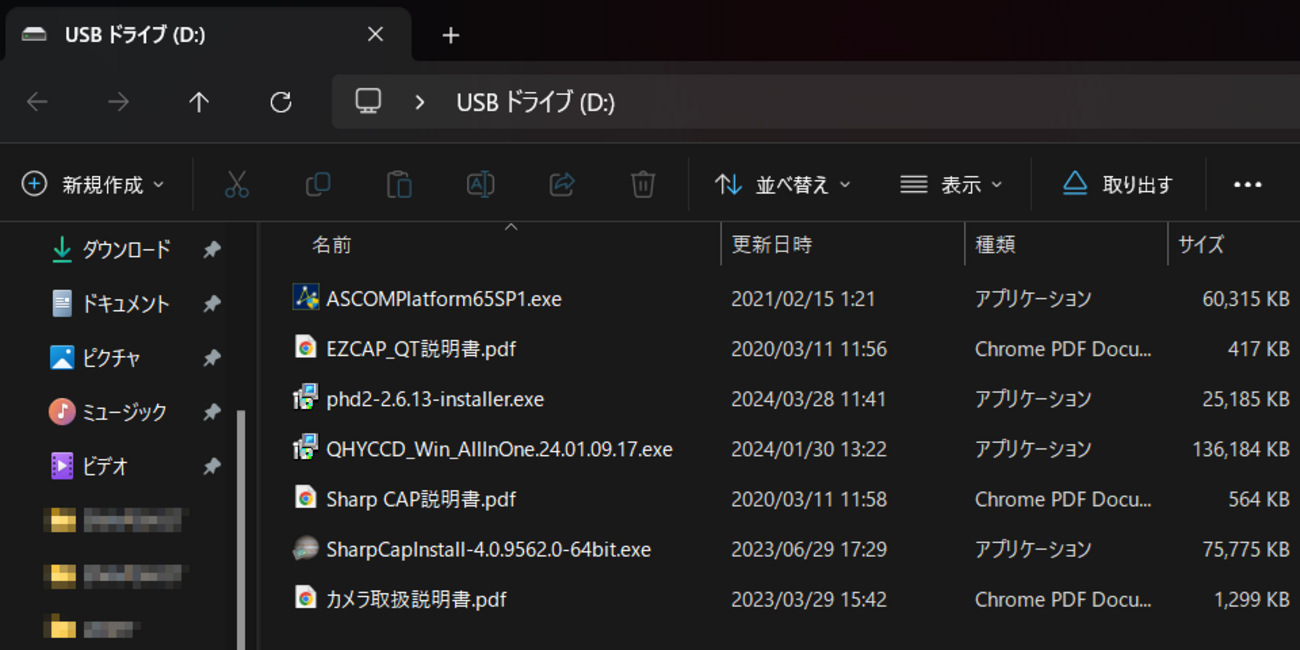Click the Copy icon in toolbar
The height and width of the screenshot is (650, 1300).
click(318, 185)
